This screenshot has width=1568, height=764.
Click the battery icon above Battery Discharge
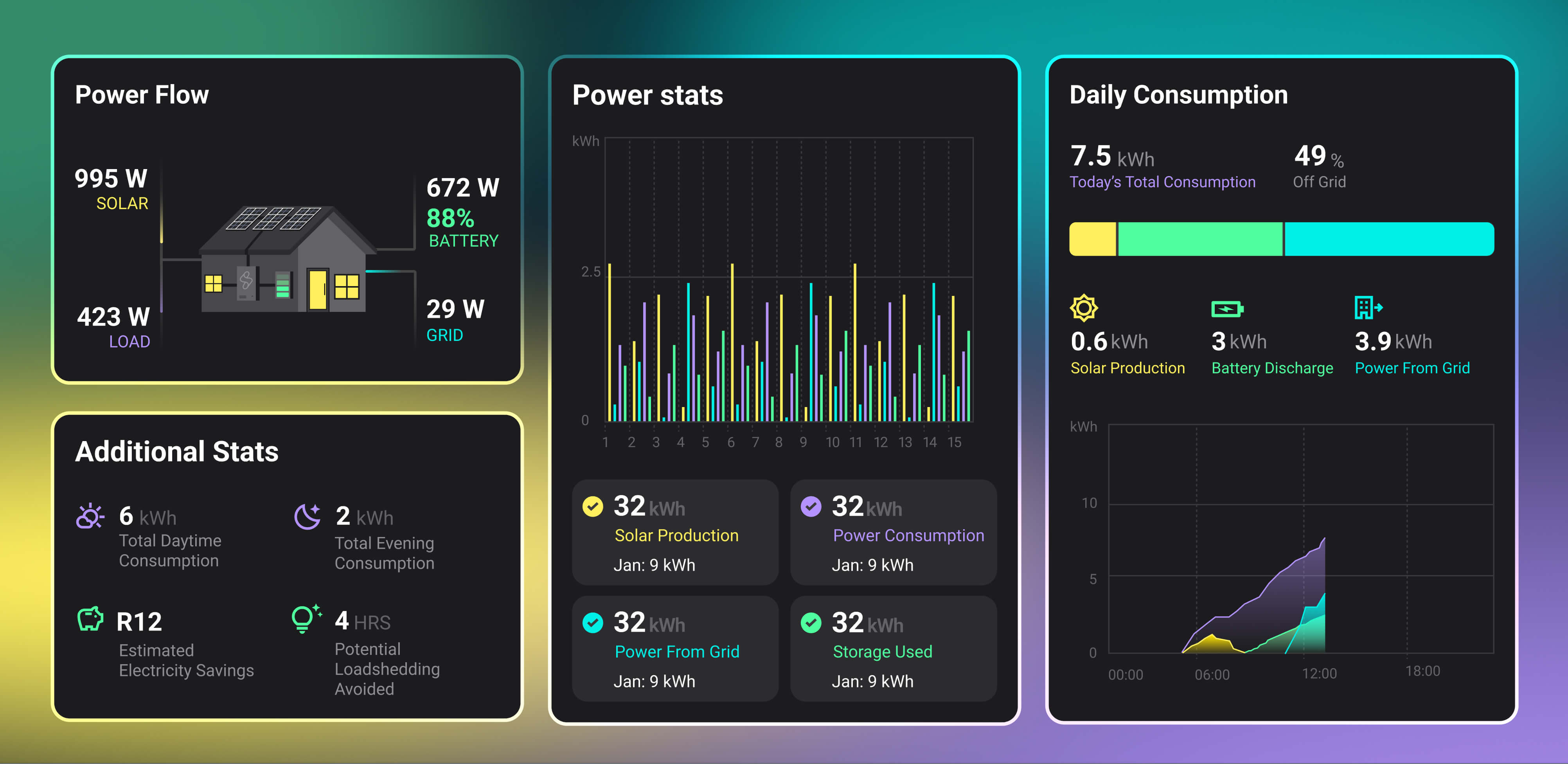pyautogui.click(x=1228, y=308)
